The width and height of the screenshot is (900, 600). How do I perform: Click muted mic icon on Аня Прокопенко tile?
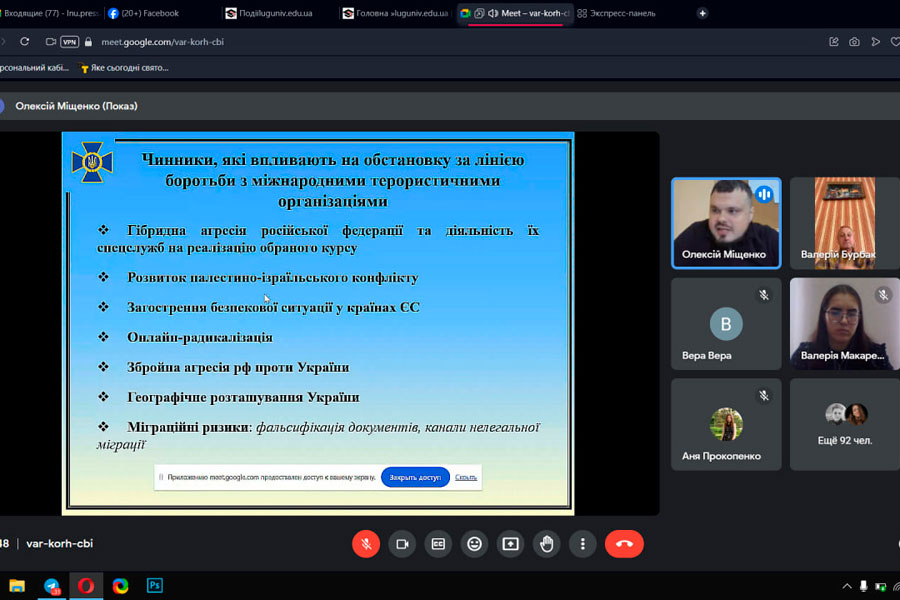click(763, 396)
